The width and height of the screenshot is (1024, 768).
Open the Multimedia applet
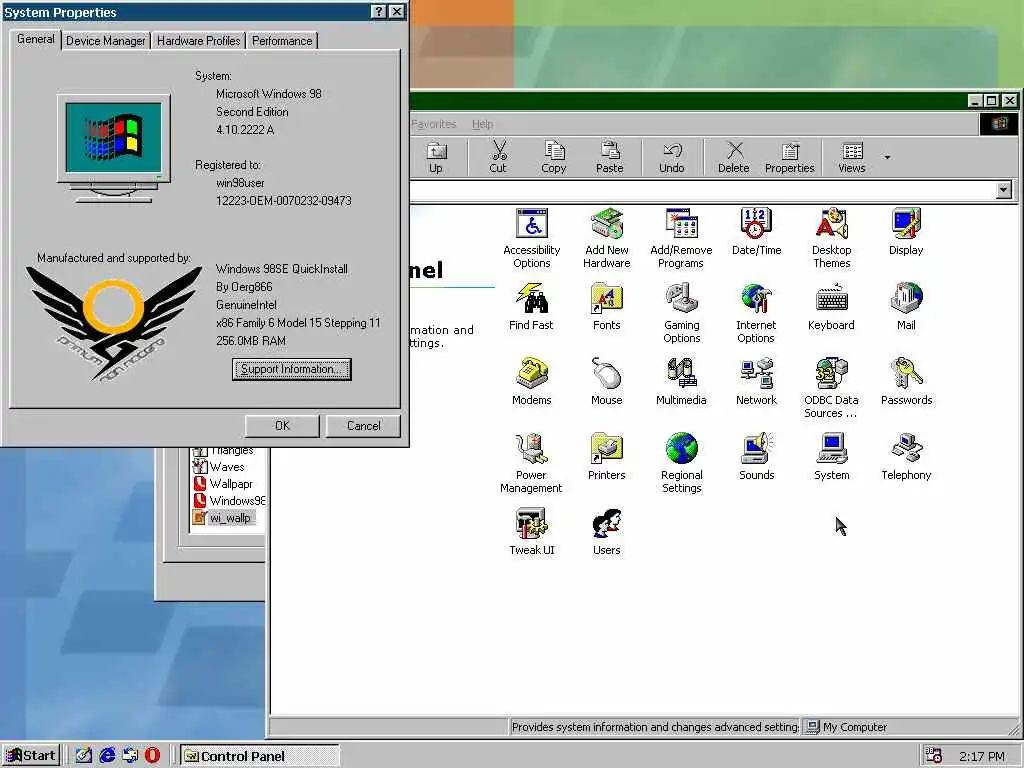[x=681, y=382]
